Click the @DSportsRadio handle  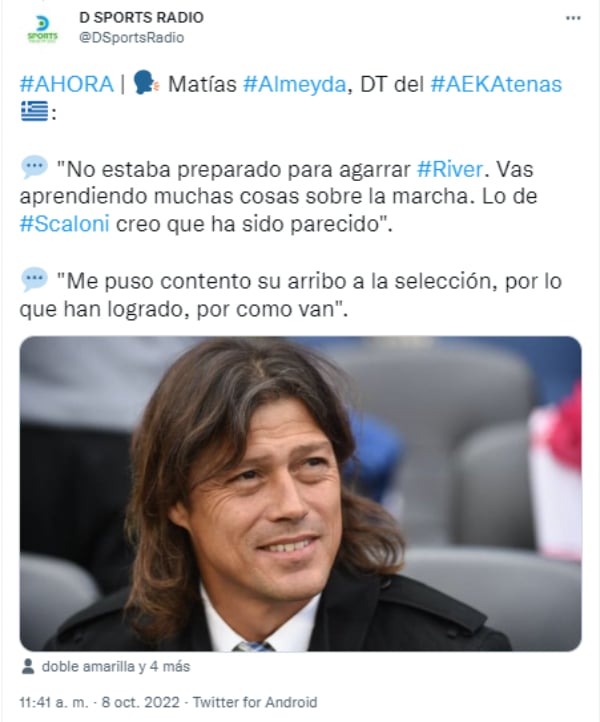point(132,37)
